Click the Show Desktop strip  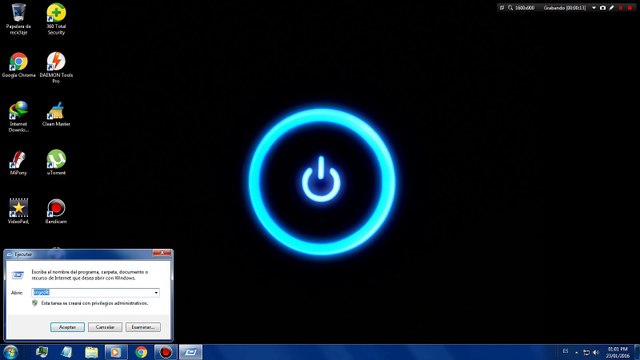coord(637,352)
